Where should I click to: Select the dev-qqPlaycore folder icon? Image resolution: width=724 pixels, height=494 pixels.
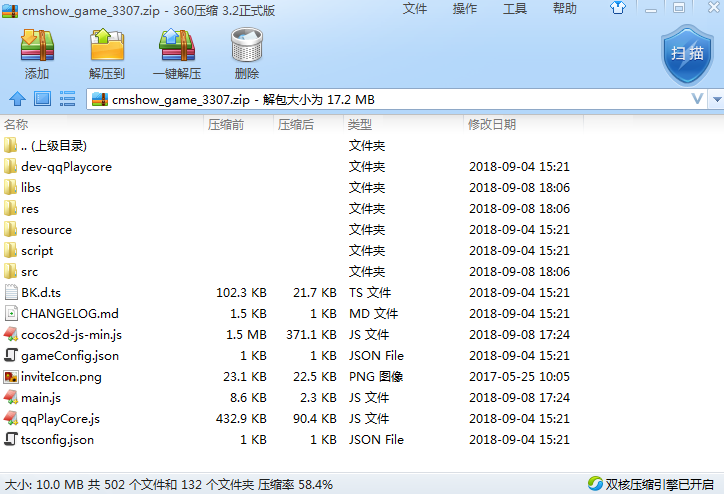coord(10,166)
